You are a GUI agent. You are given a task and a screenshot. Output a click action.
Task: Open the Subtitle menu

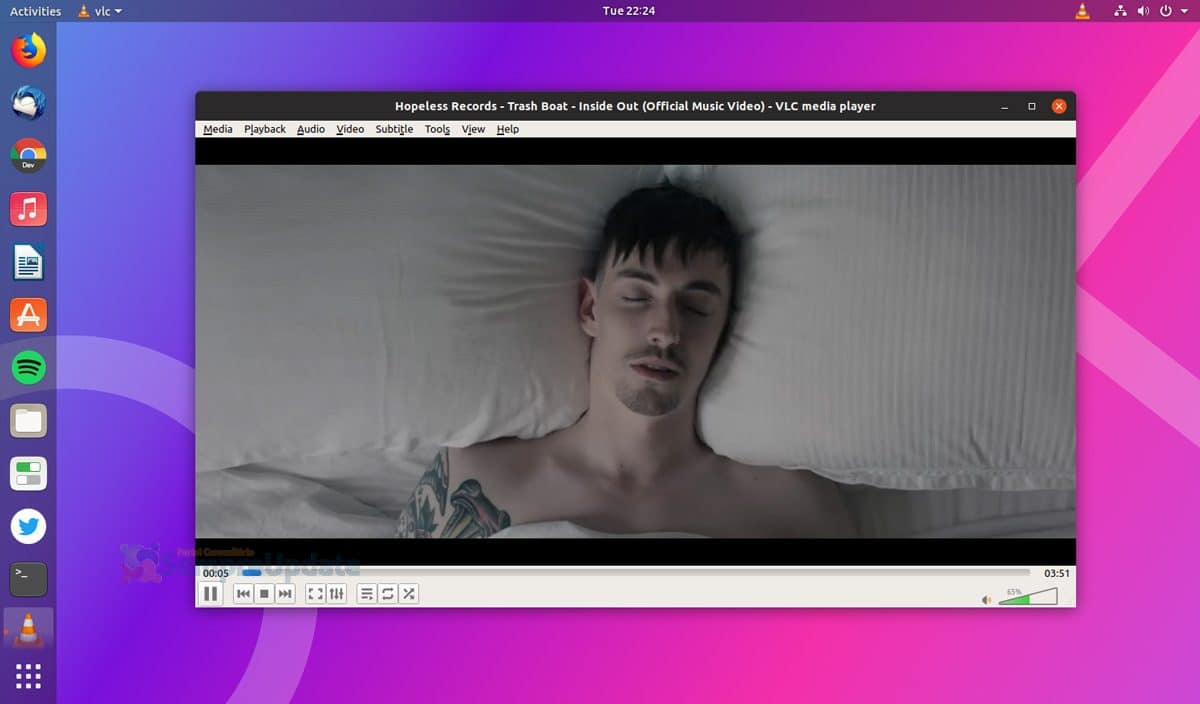[x=394, y=129]
